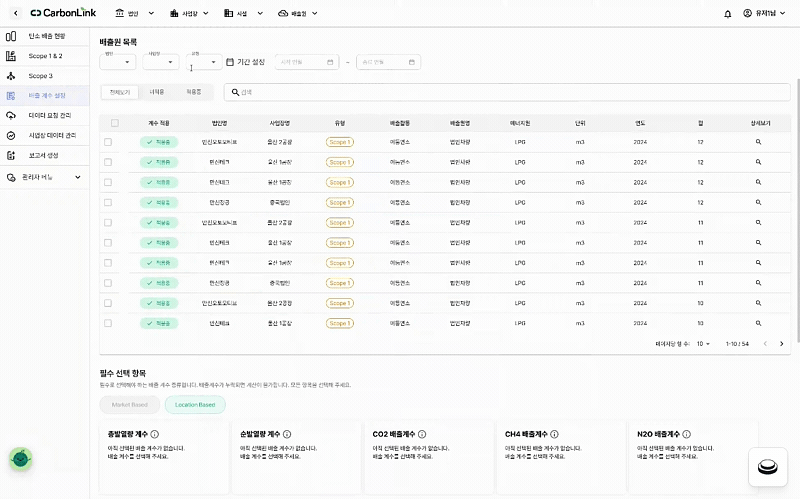Select the Location Based button
The width and height of the screenshot is (800, 499).
tap(195, 405)
